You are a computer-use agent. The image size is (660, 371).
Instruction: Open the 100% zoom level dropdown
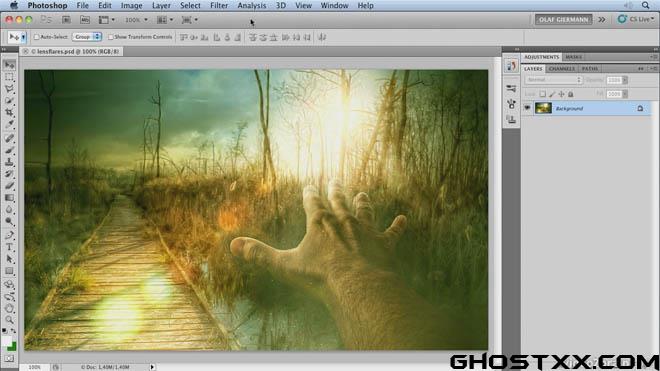click(136, 20)
